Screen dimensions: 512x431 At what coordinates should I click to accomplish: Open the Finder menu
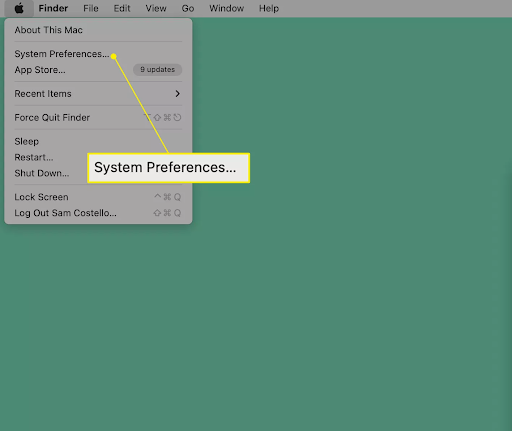coord(53,8)
